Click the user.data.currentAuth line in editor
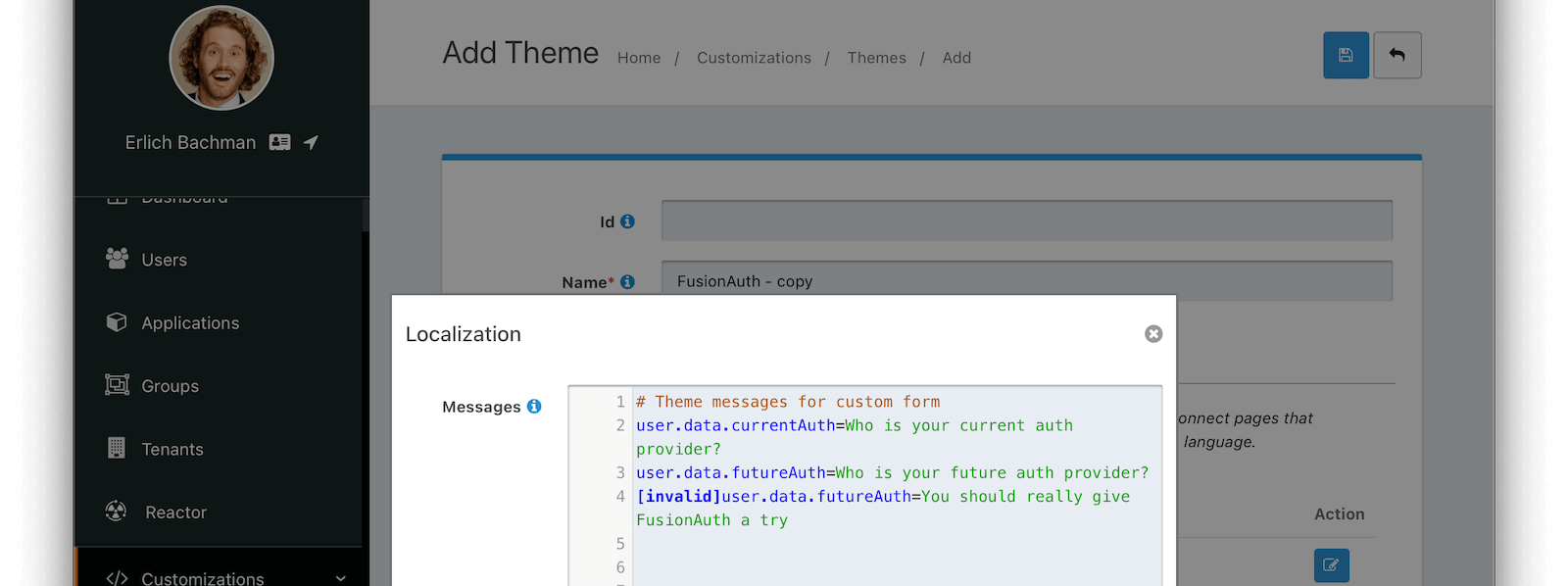Viewport: 1568px width, 586px height. click(855, 437)
